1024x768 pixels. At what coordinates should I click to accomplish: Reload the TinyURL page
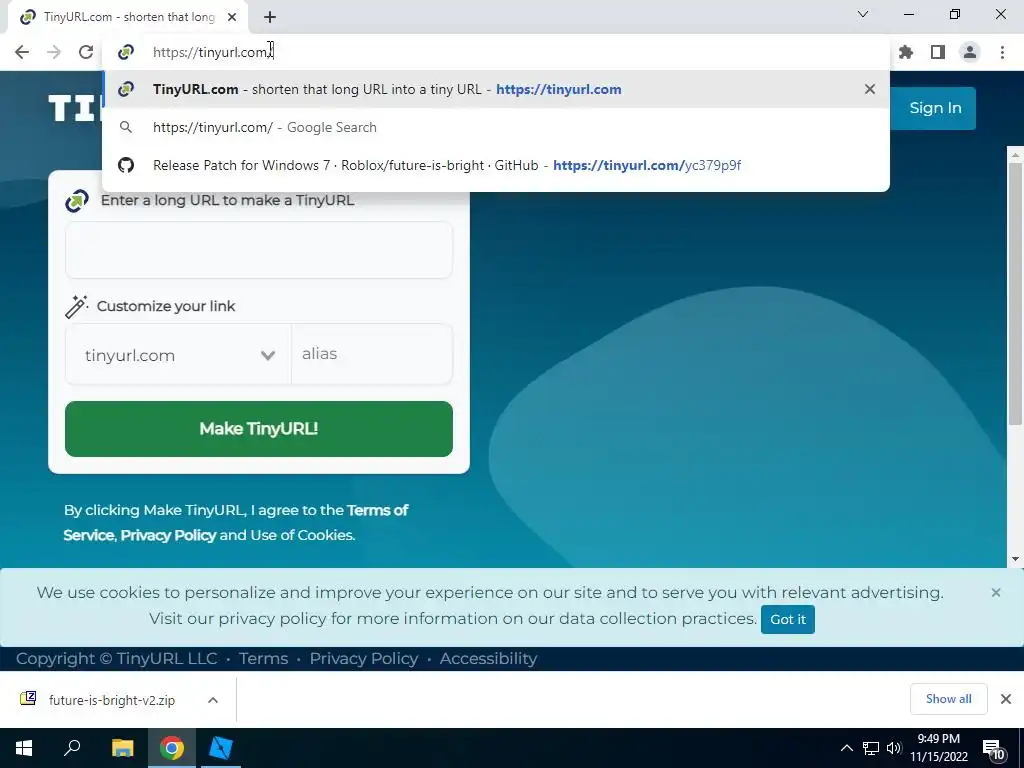click(86, 52)
